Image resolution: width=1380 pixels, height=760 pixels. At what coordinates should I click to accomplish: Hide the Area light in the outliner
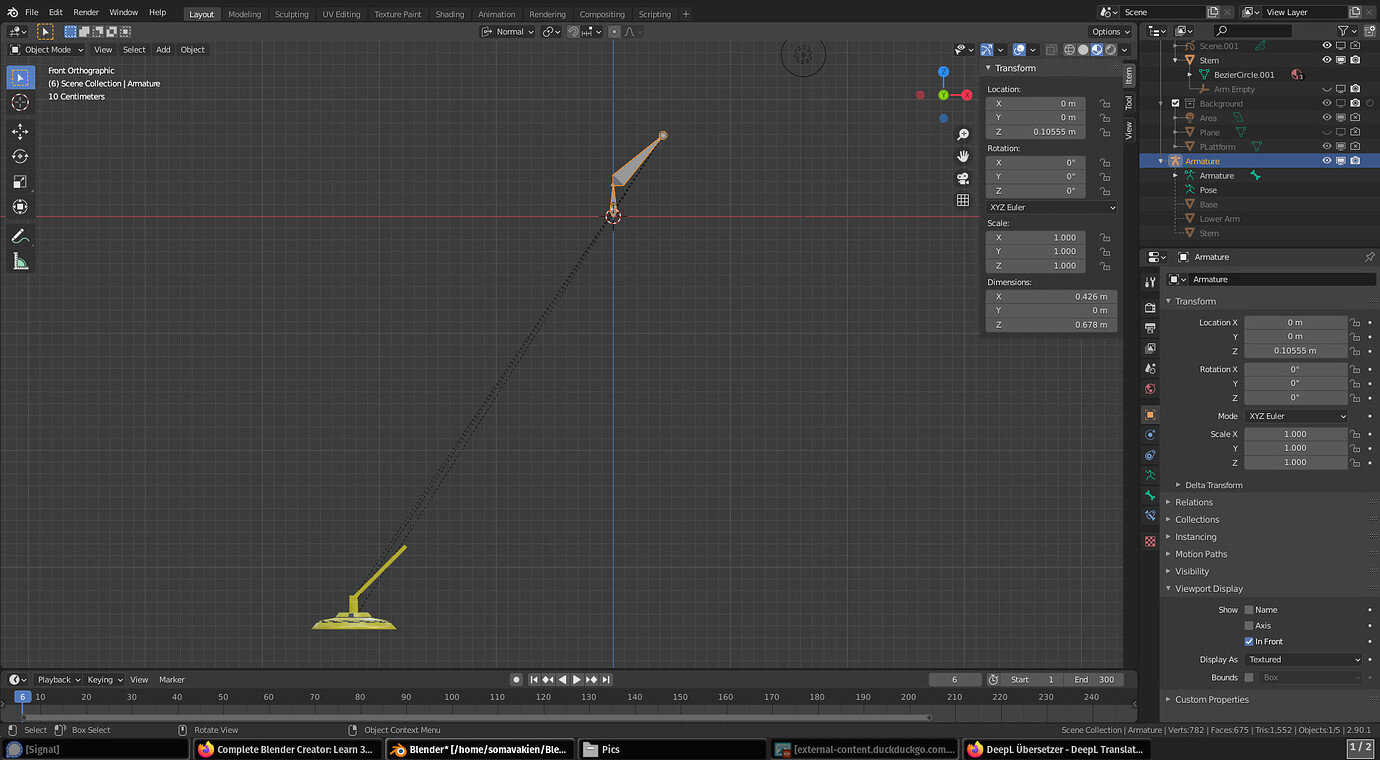1326,117
